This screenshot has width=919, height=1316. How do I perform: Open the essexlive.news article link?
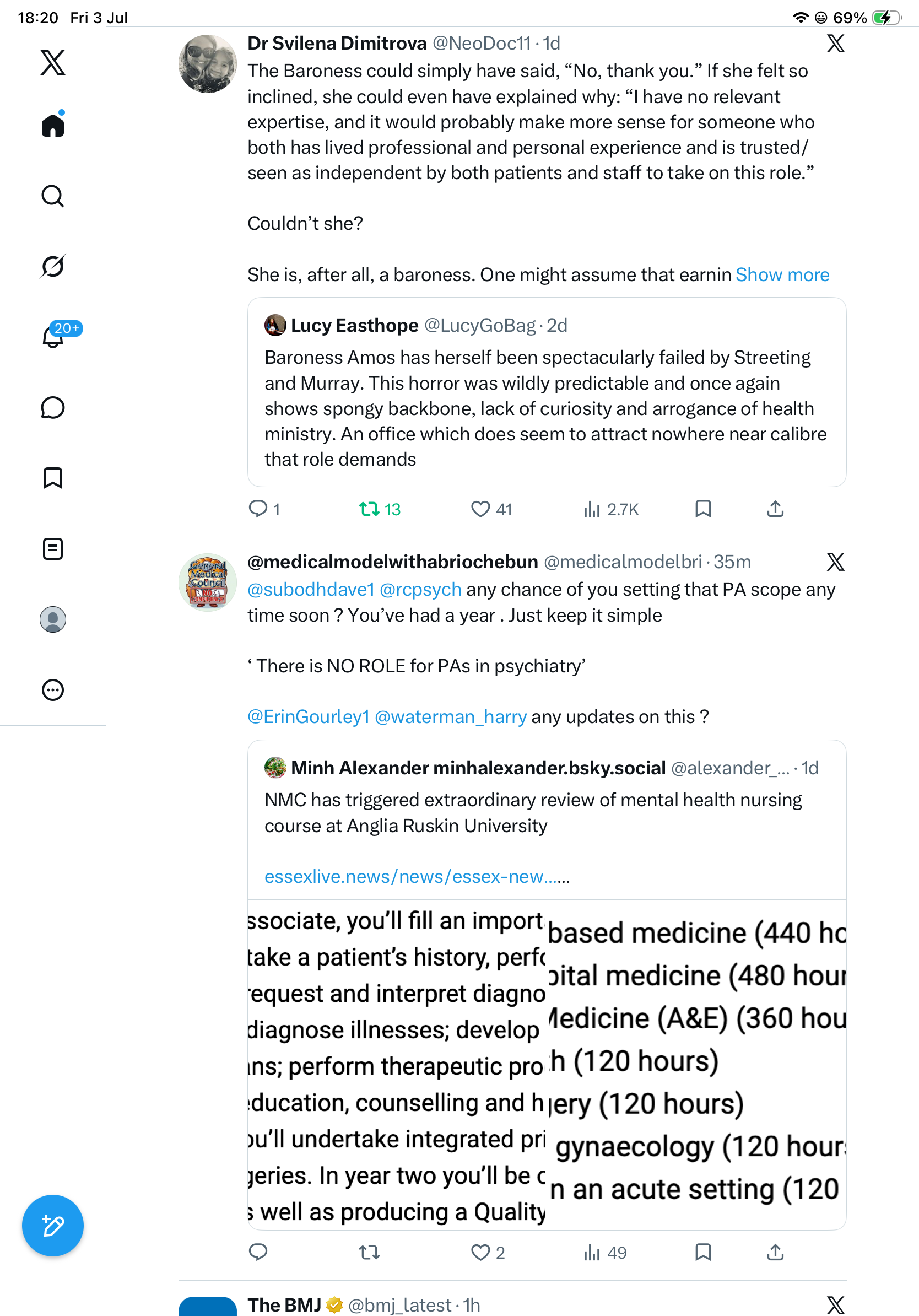click(417, 876)
